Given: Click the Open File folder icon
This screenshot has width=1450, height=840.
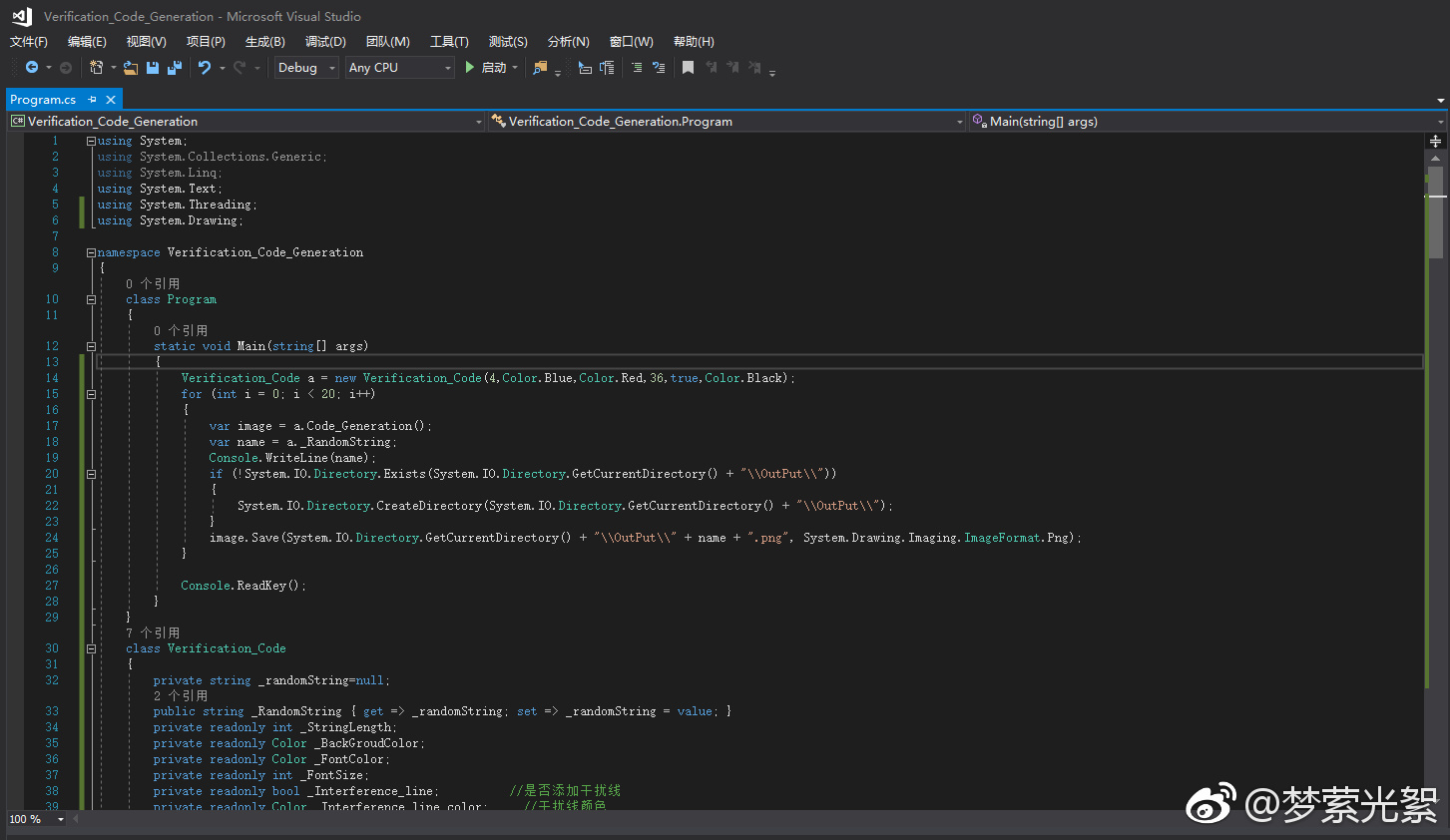Looking at the screenshot, I should pyautogui.click(x=131, y=68).
